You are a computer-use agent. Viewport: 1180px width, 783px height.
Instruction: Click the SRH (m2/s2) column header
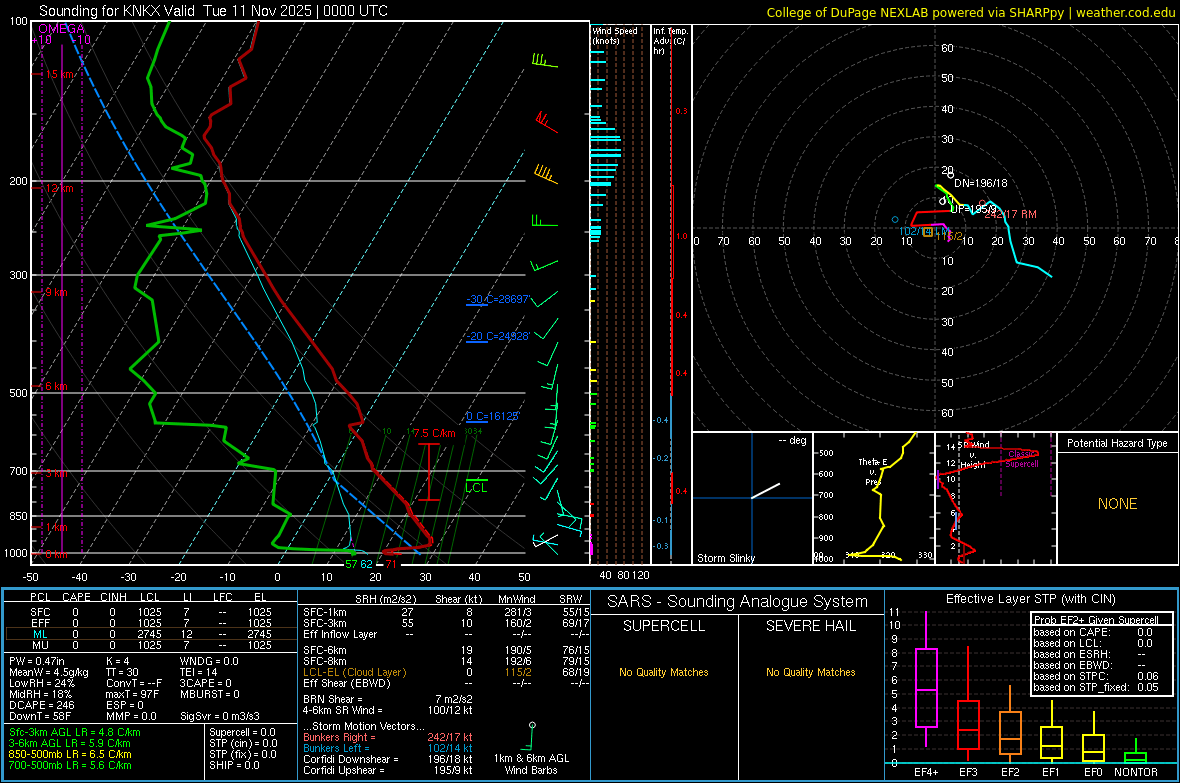click(385, 600)
